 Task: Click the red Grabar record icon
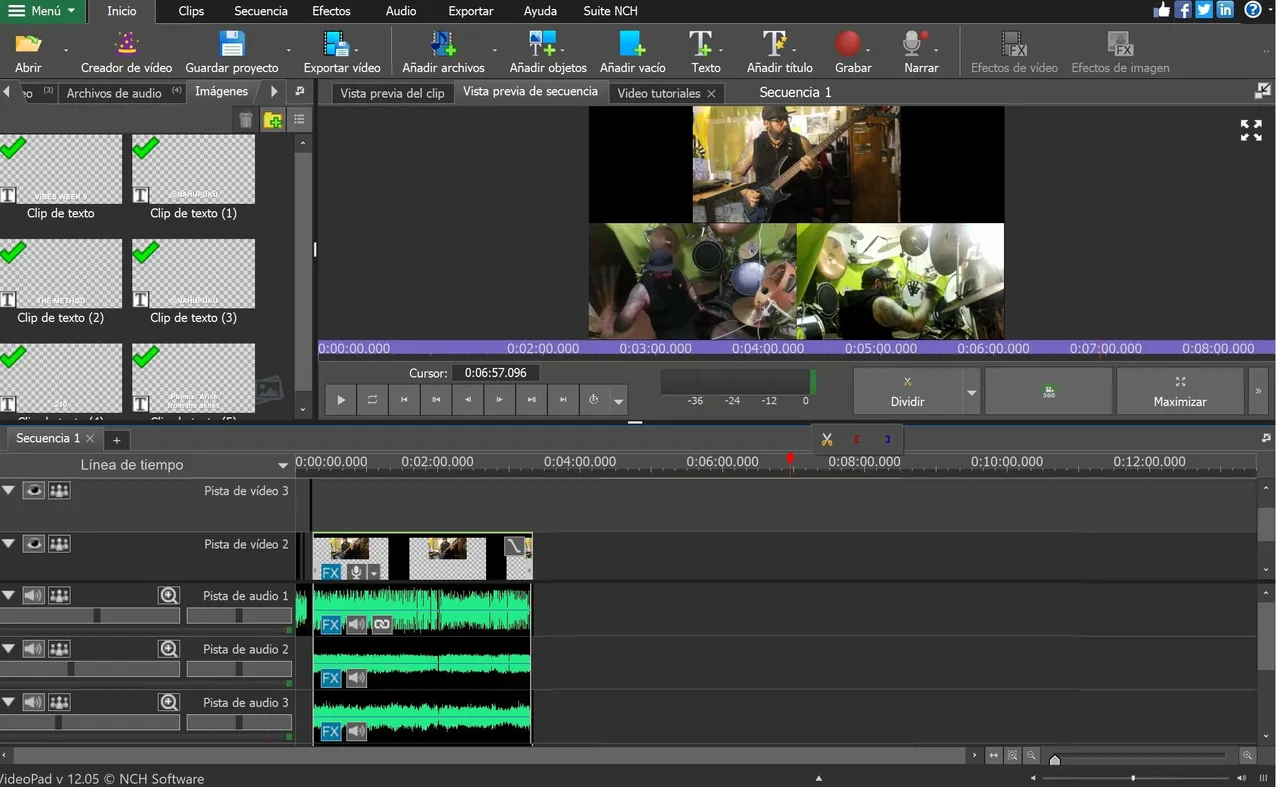[x=848, y=44]
